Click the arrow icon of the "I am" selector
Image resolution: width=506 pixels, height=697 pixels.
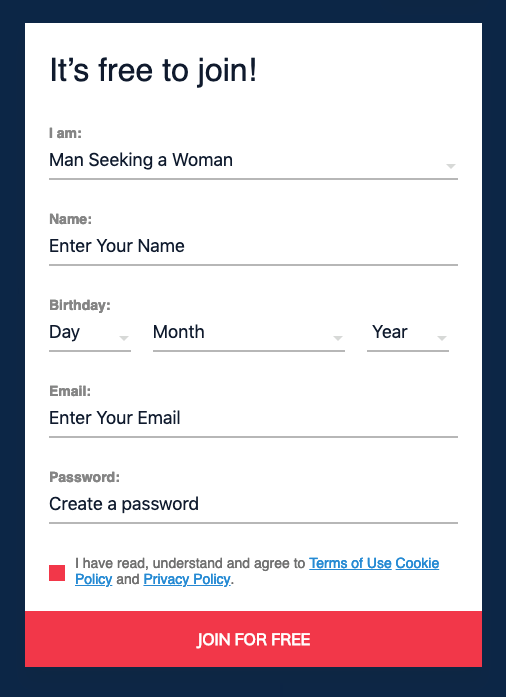(451, 166)
